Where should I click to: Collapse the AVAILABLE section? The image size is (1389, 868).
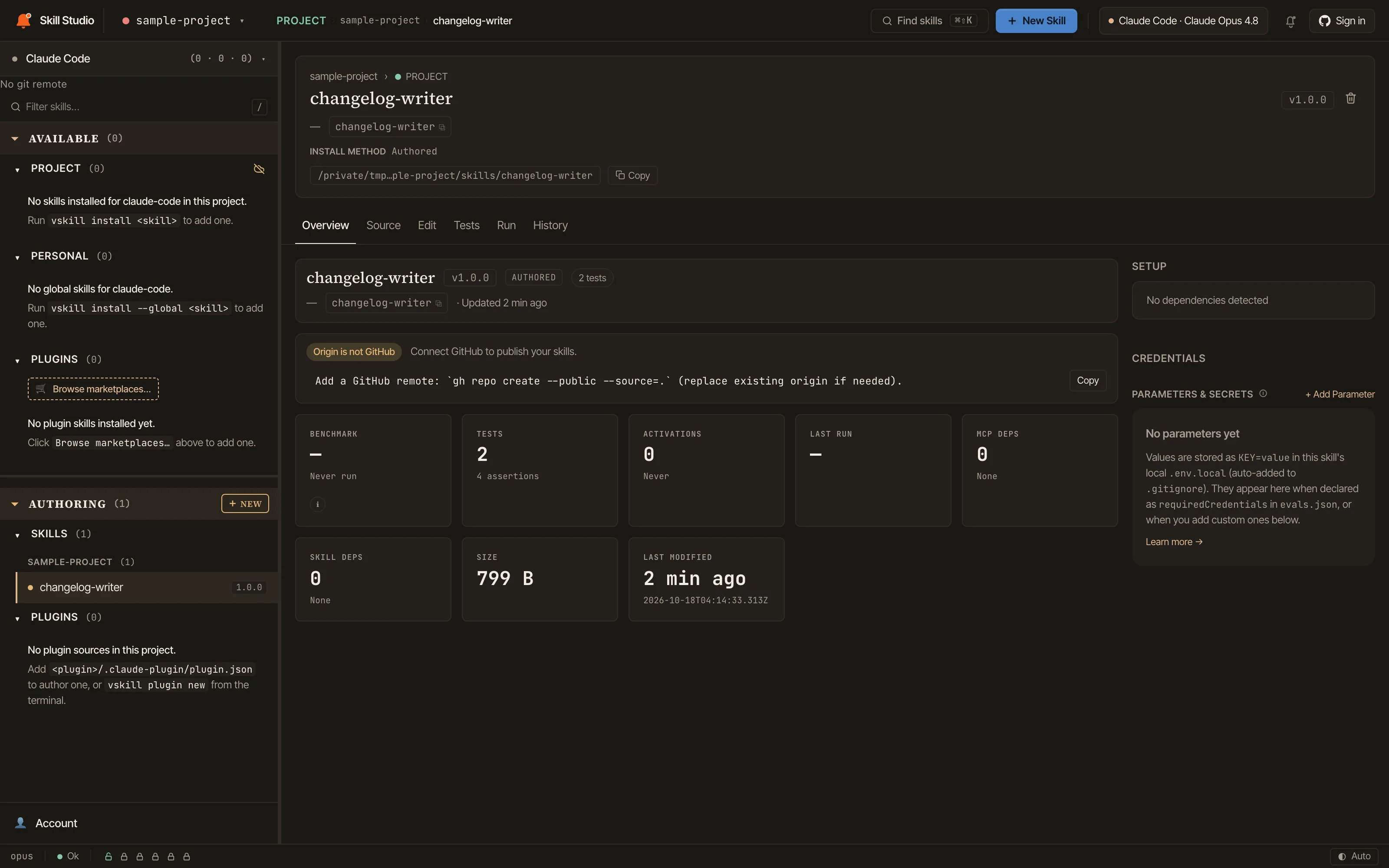[15, 138]
